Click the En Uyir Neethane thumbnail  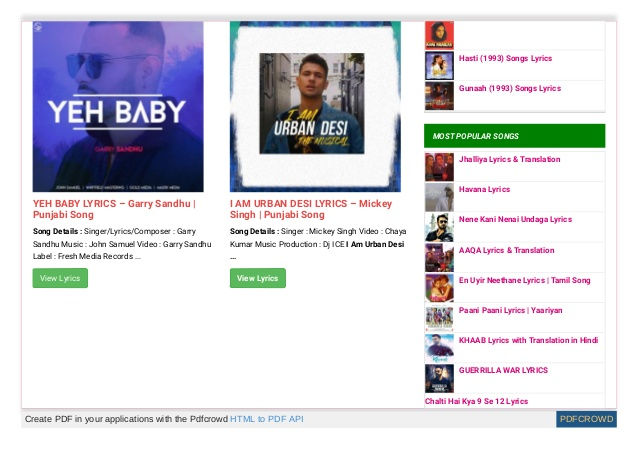point(439,288)
